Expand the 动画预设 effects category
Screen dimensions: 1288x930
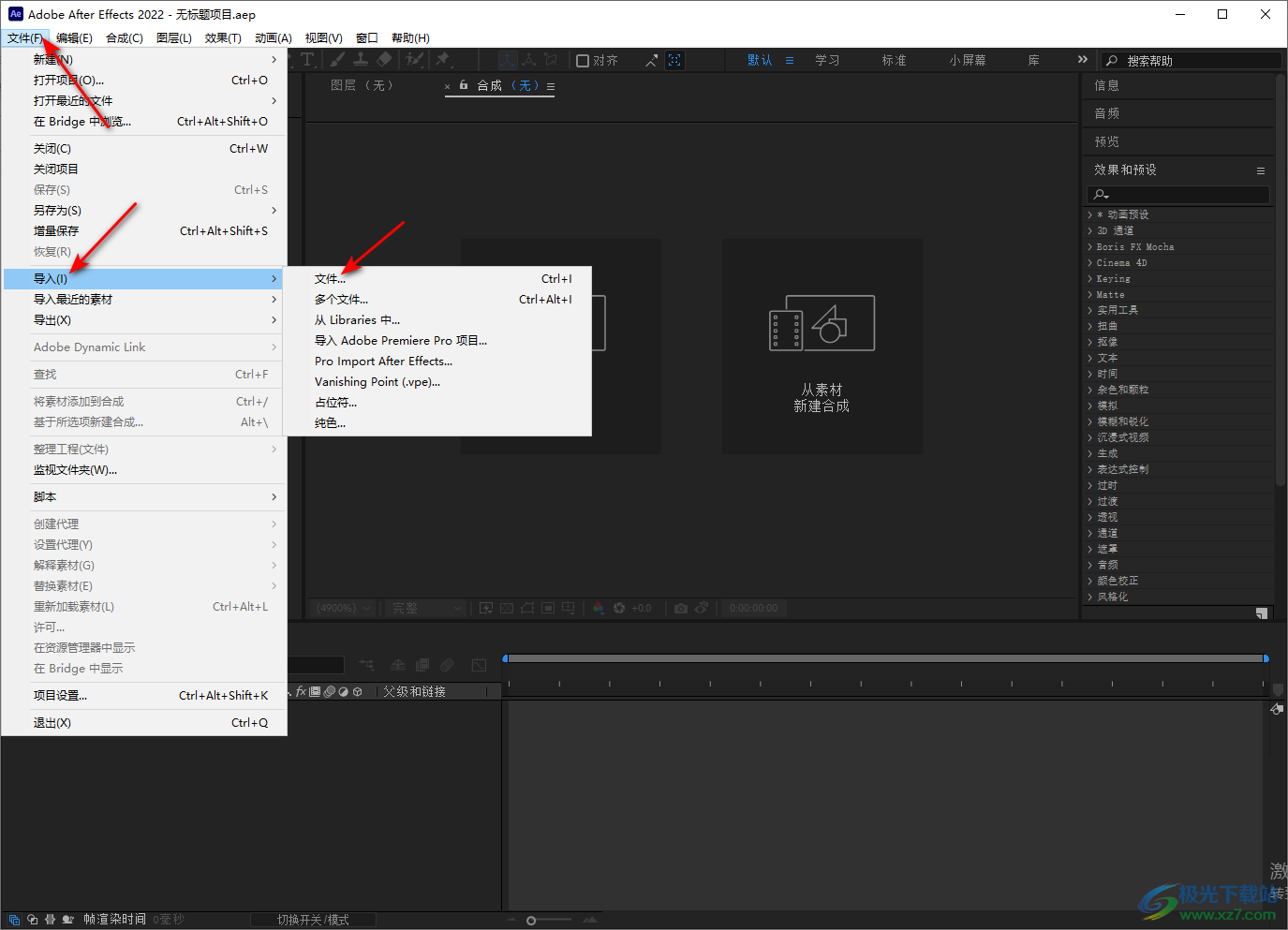tap(1090, 214)
